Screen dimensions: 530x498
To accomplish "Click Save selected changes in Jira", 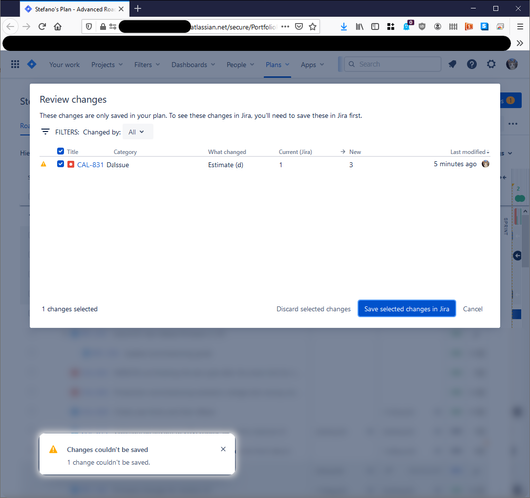I will [x=407, y=309].
